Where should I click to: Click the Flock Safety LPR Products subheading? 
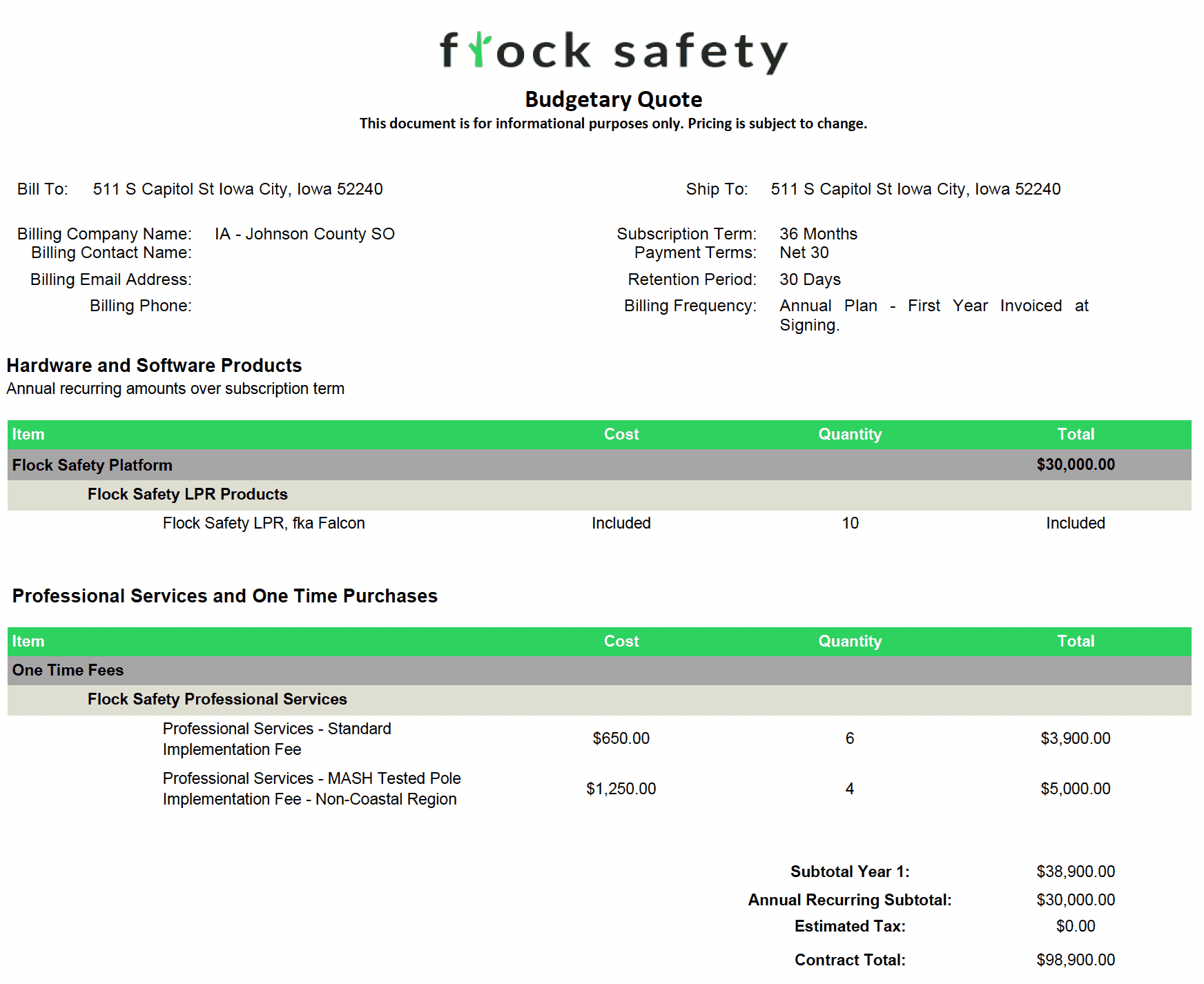click(187, 494)
